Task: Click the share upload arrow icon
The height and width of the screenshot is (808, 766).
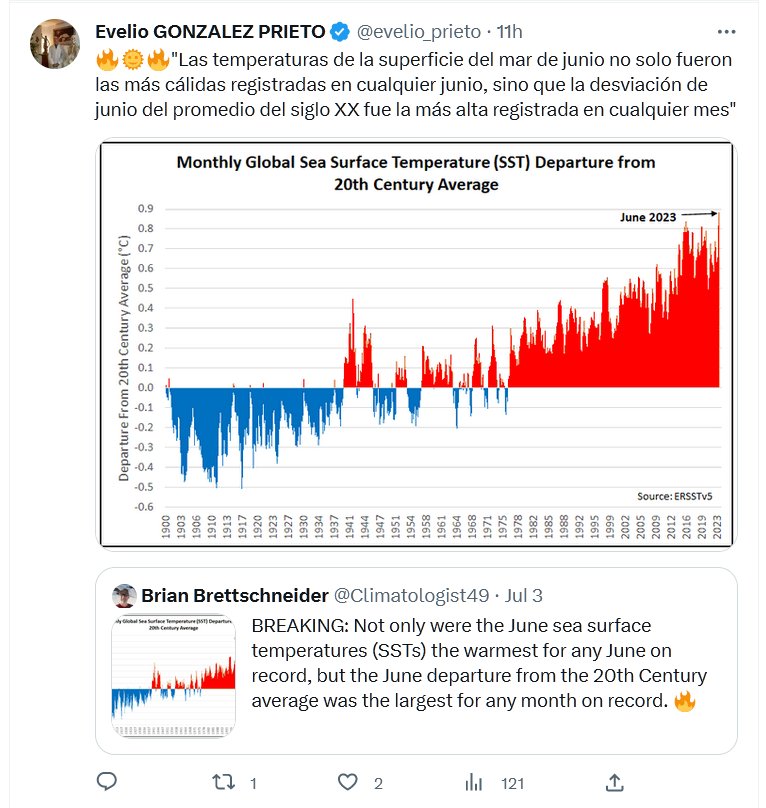Action: tap(616, 781)
